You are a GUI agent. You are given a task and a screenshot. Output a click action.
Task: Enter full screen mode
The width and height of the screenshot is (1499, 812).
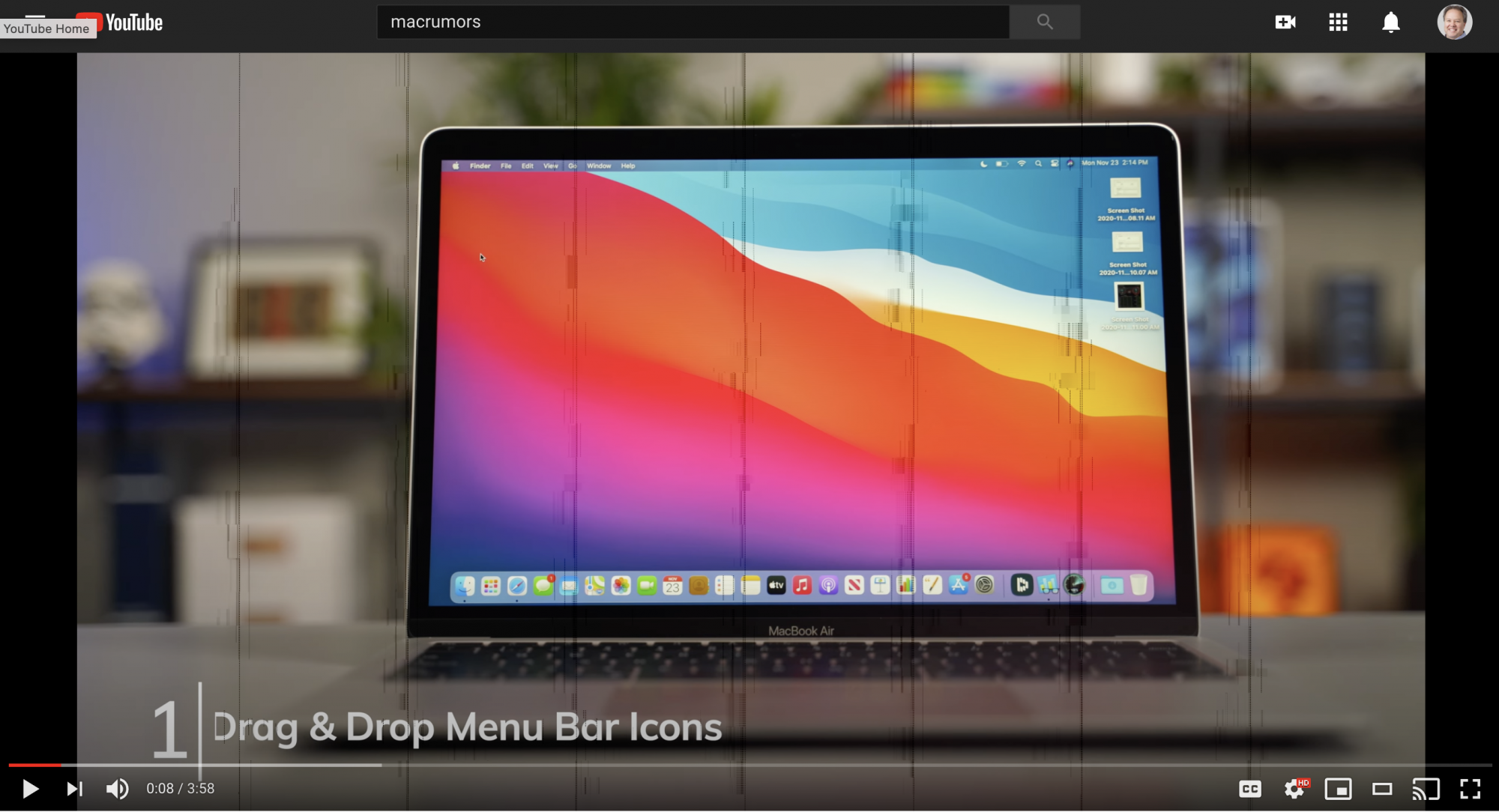1470,789
